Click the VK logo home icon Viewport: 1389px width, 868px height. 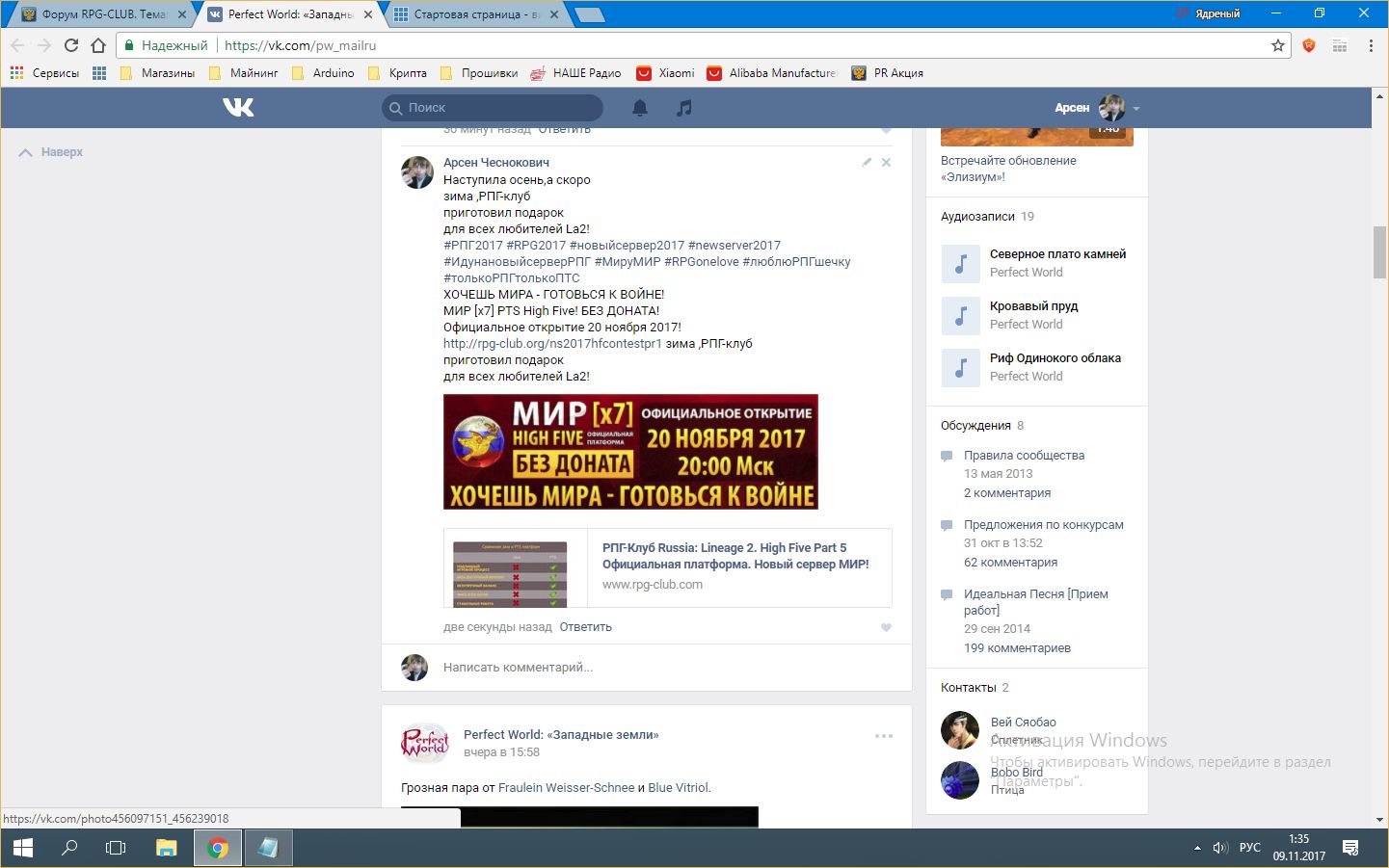pos(238,107)
